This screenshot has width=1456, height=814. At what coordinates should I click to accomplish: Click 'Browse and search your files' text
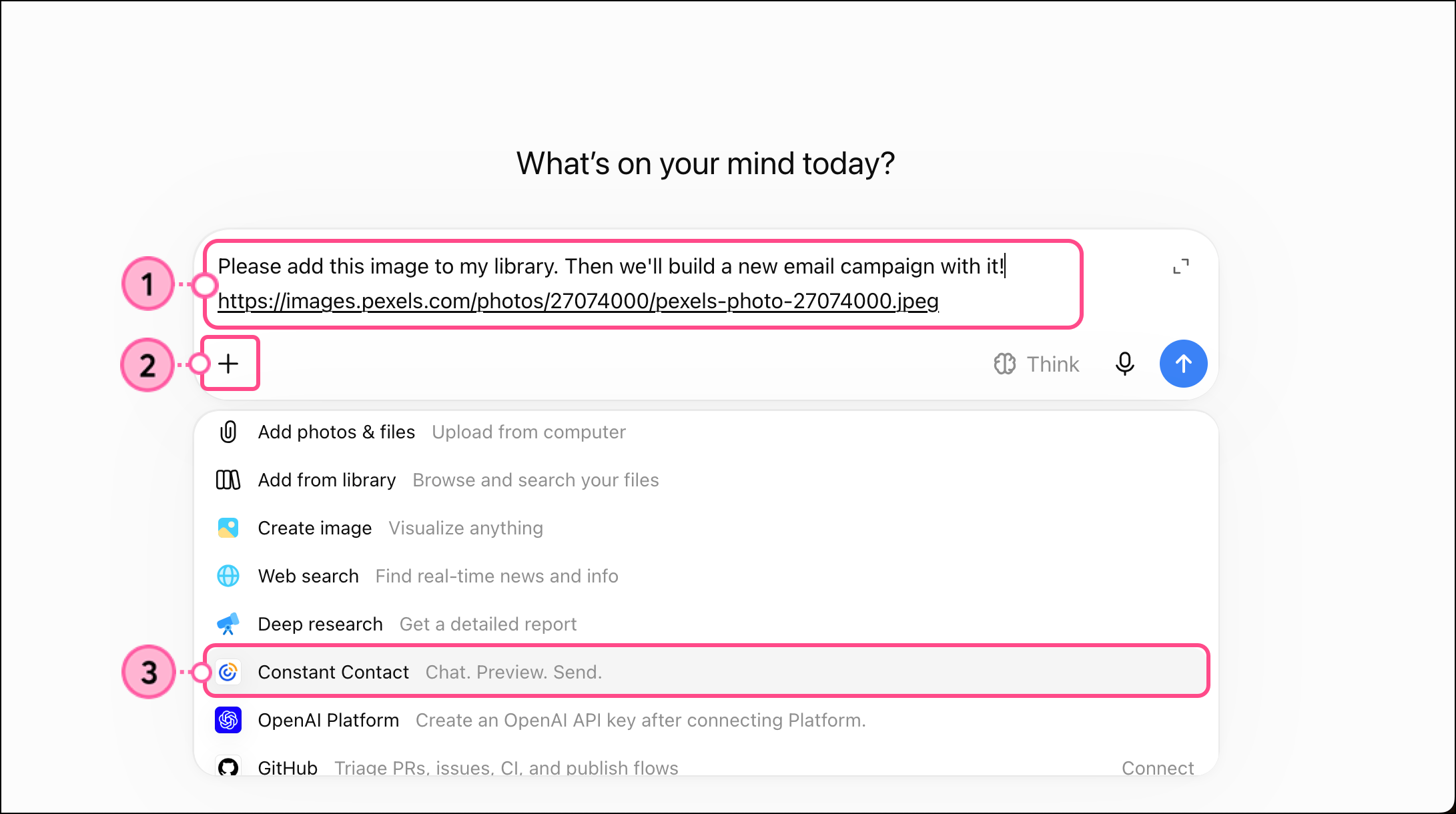coord(535,480)
